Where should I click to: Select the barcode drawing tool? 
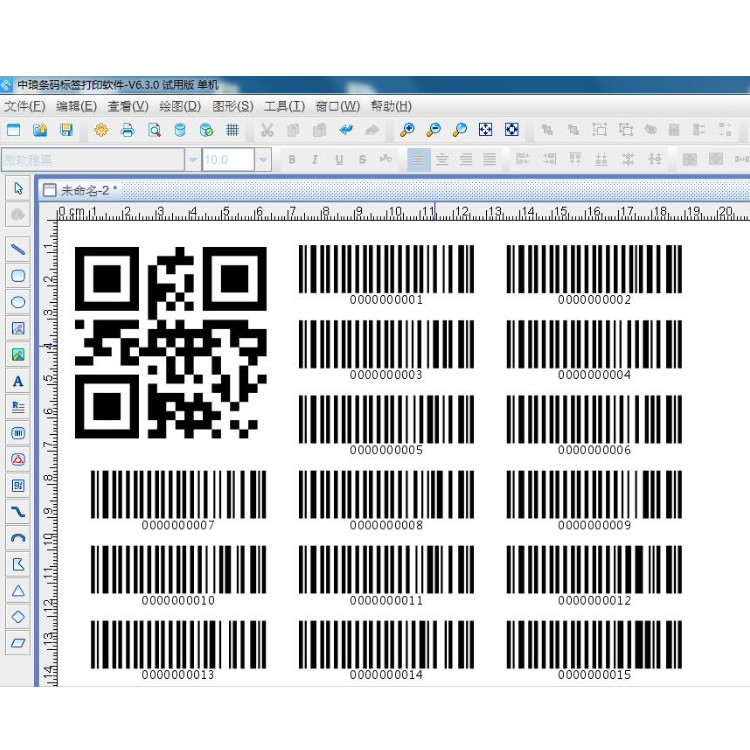(18, 433)
